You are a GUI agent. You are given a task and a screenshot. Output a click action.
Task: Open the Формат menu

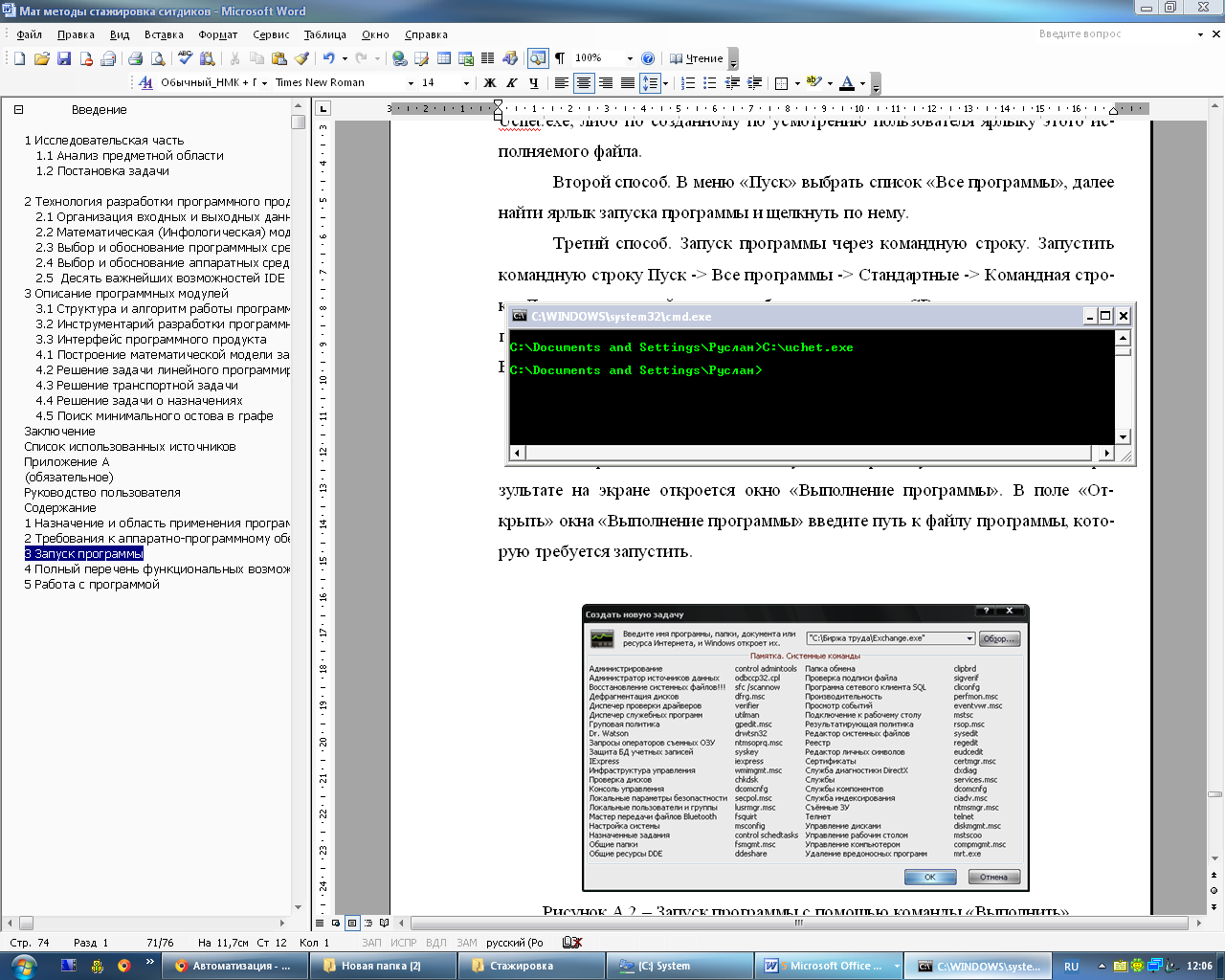pyautogui.click(x=217, y=34)
